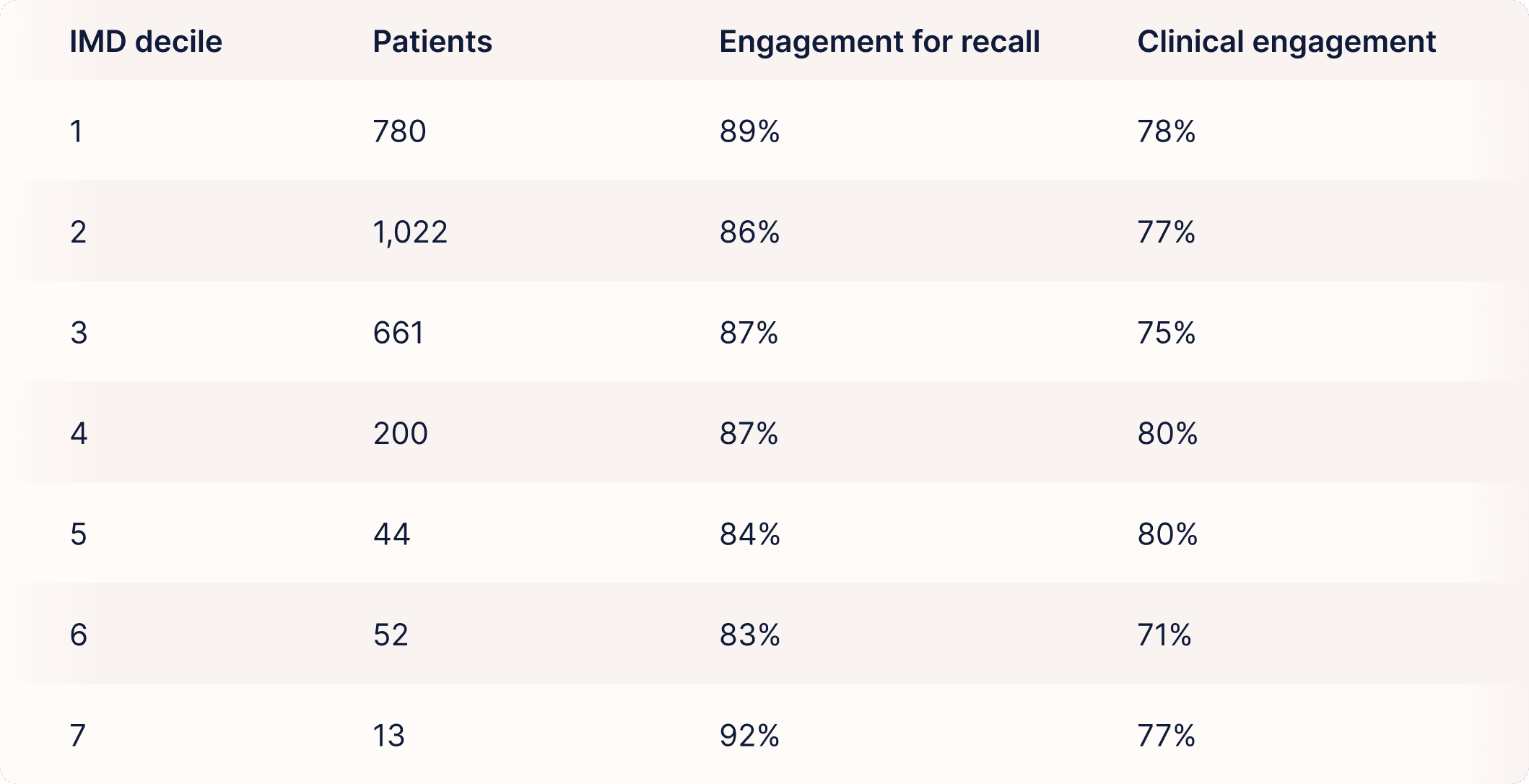1529x784 pixels.
Task: Click the 84% recall engagement cell
Action: [x=749, y=534]
